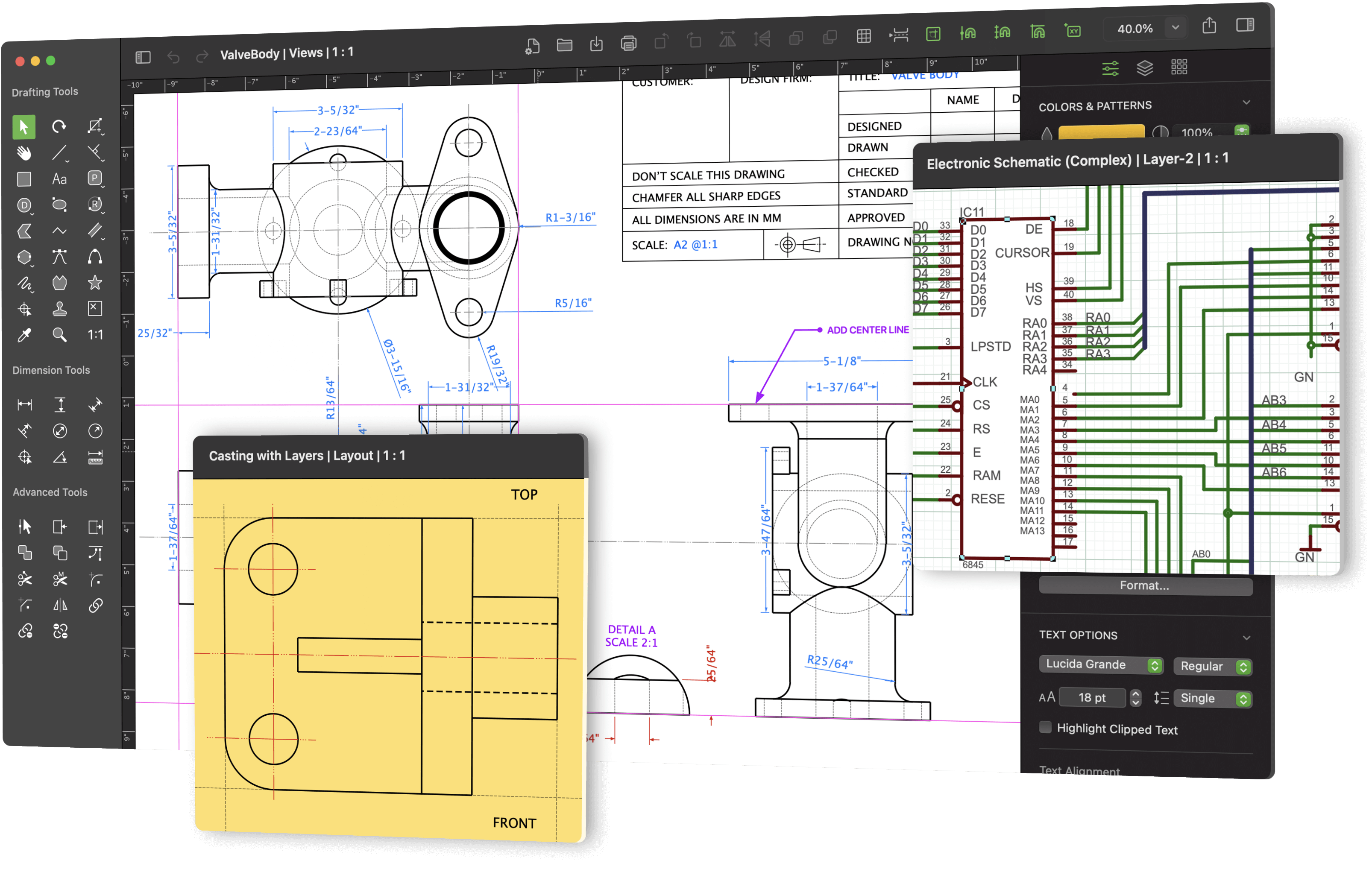Click the 18 pt font size field
1372x872 pixels.
click(x=1092, y=697)
